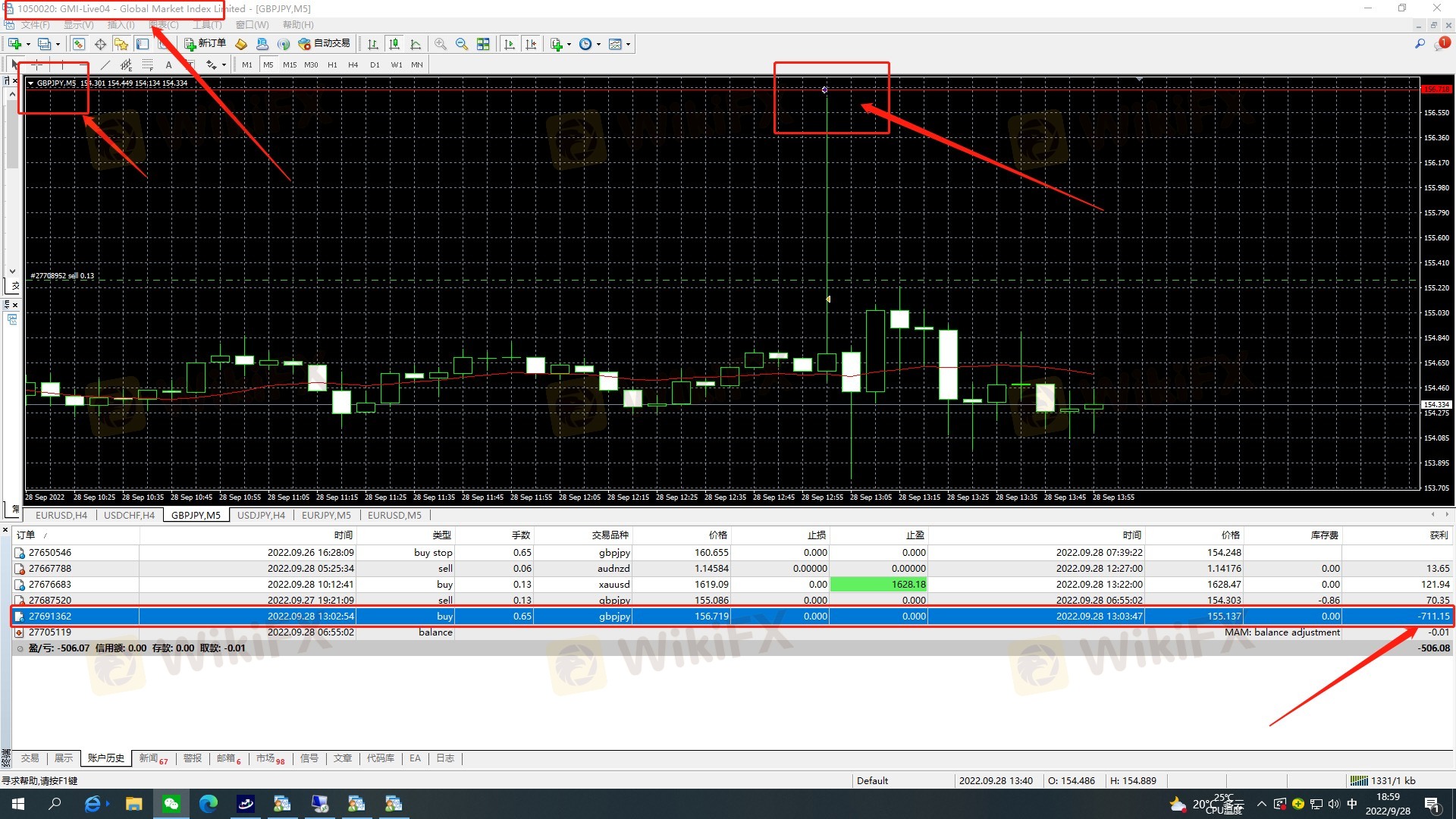1456x819 pixels.
Task: Switch chart to candlestick style
Action: tap(394, 44)
